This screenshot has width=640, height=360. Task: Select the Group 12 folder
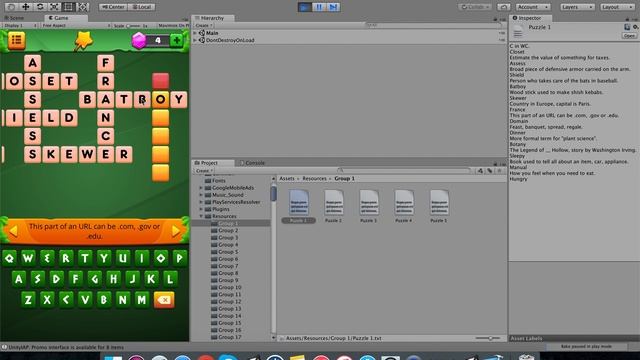click(229, 302)
